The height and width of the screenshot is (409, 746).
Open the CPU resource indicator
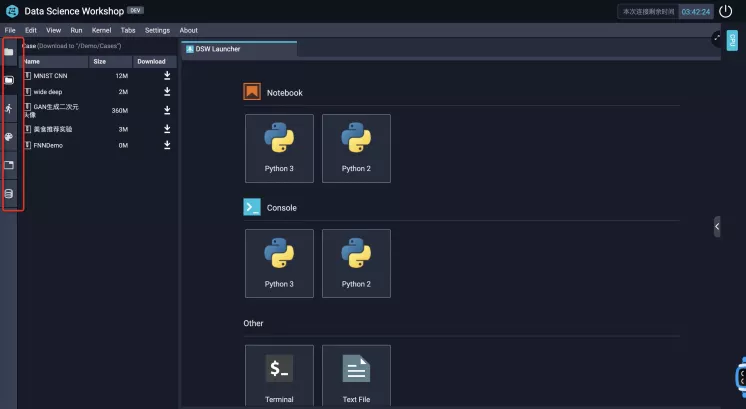(732, 41)
